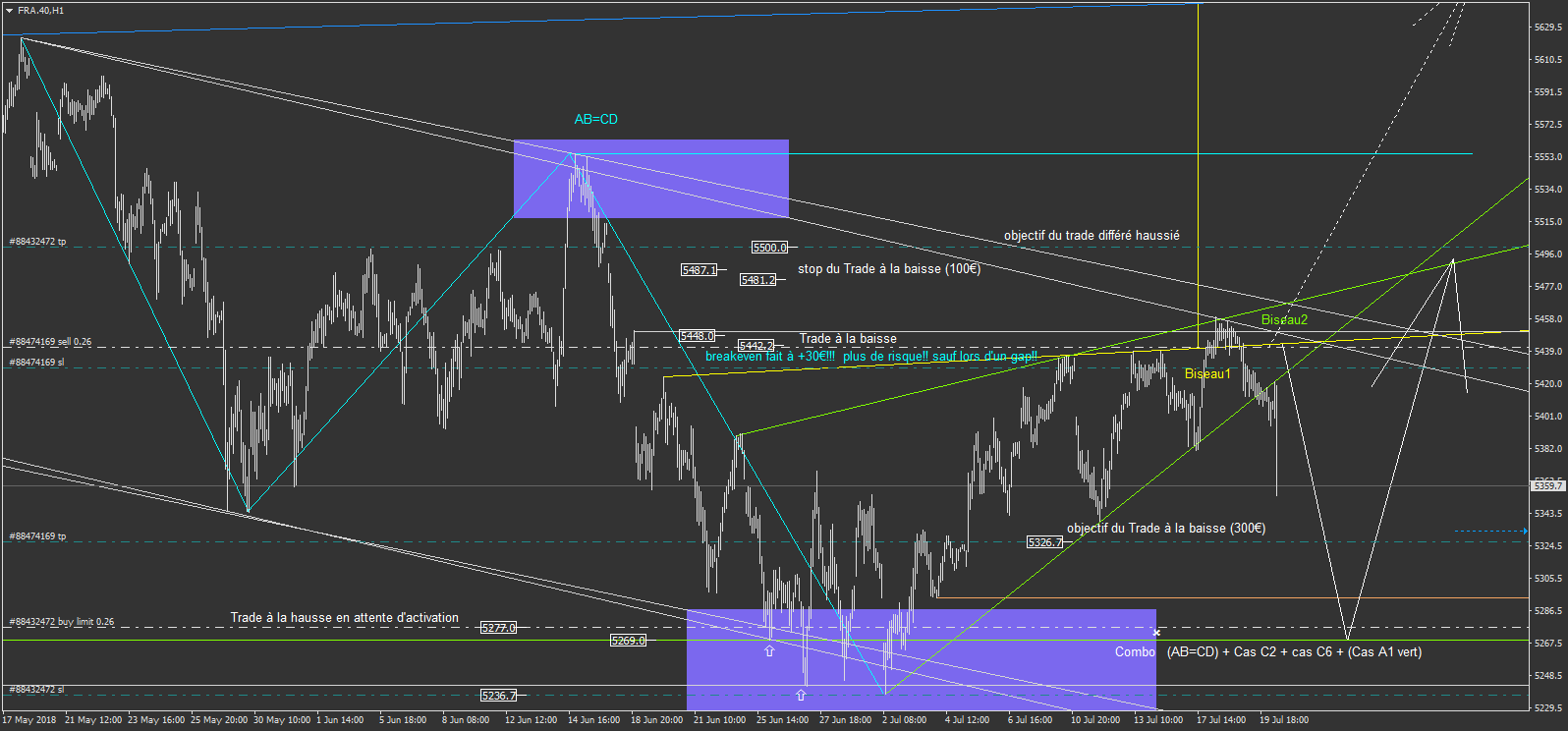Select the 5500.0 price label box
The image size is (1568, 731).
pos(770,248)
